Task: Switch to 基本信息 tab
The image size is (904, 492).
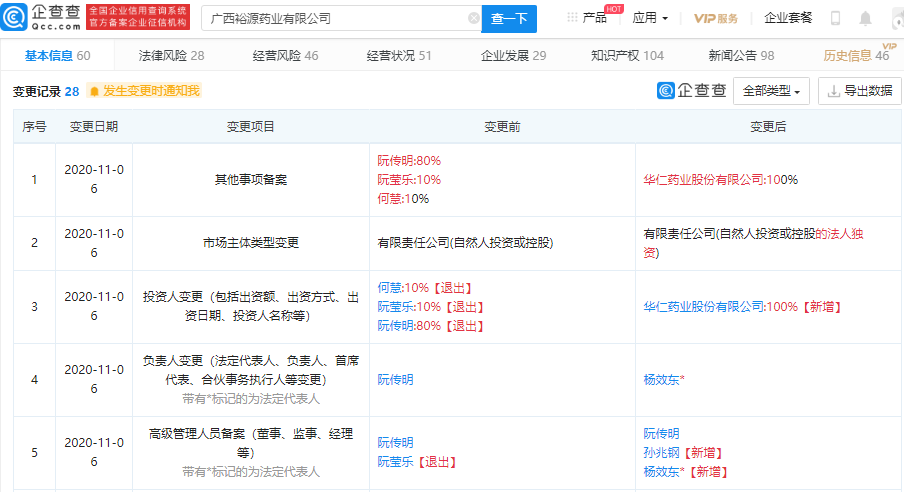Action: tap(57, 55)
